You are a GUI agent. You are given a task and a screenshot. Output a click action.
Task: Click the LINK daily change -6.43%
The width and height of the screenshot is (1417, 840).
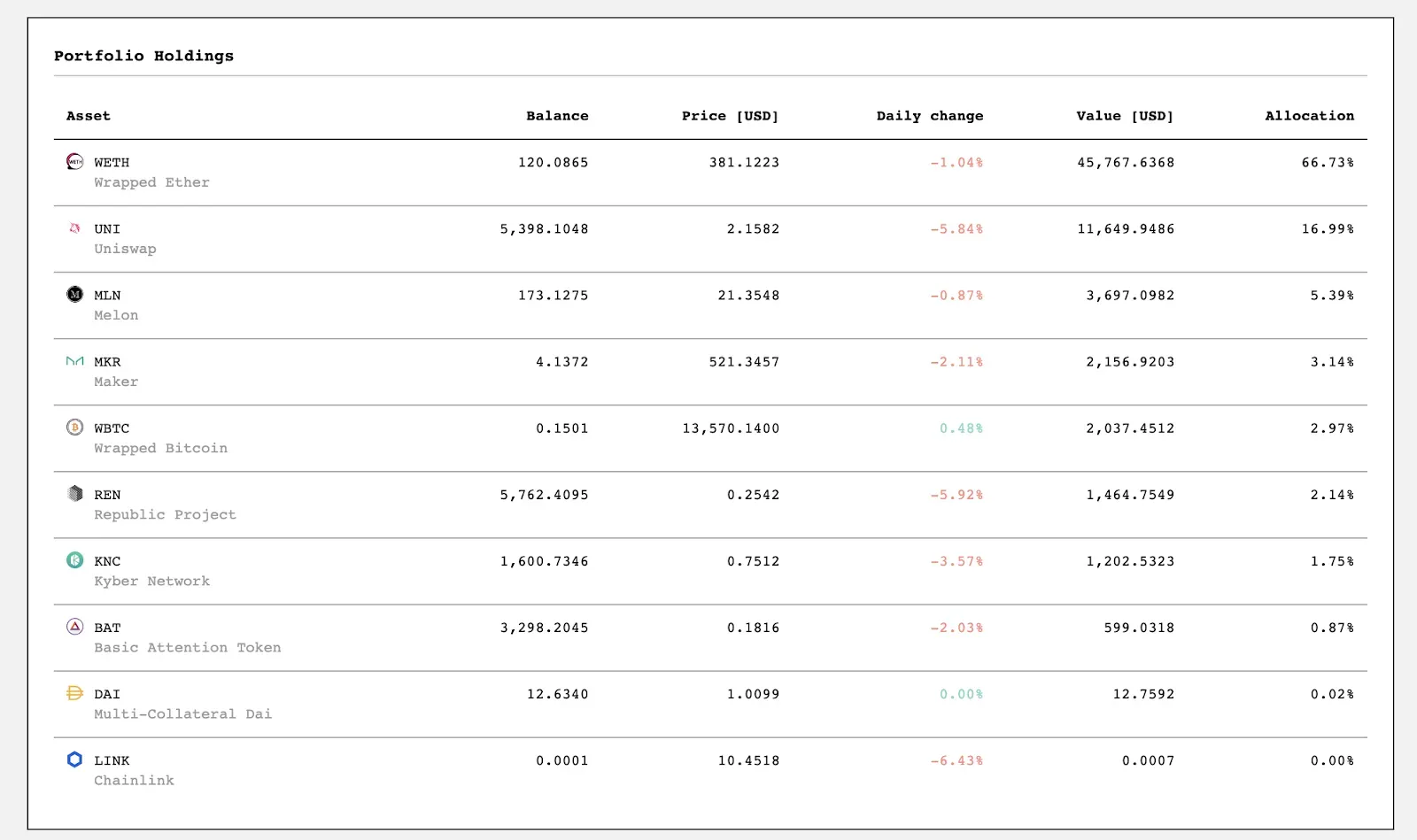pos(956,760)
